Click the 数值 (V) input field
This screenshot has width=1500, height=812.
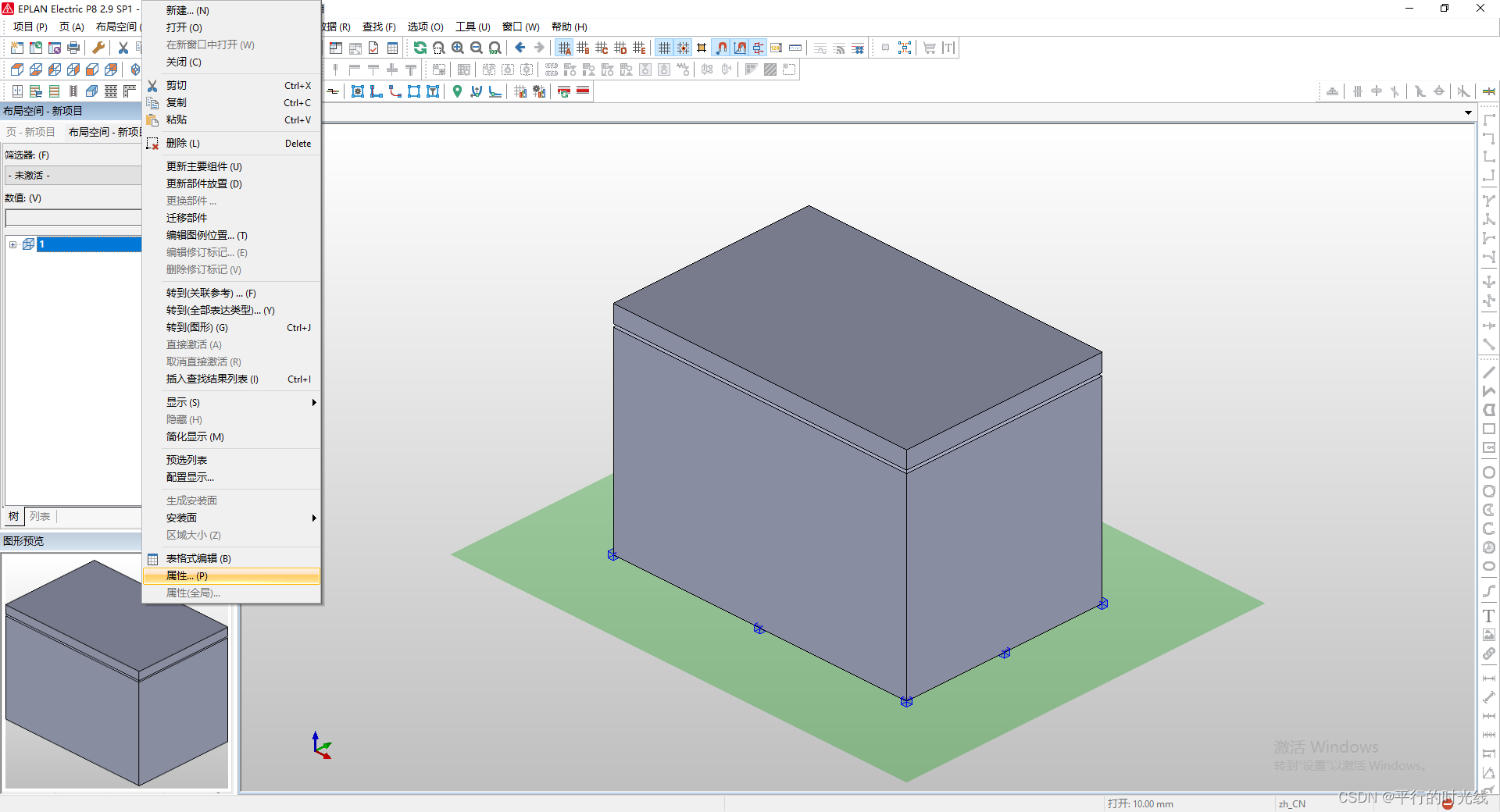73,217
